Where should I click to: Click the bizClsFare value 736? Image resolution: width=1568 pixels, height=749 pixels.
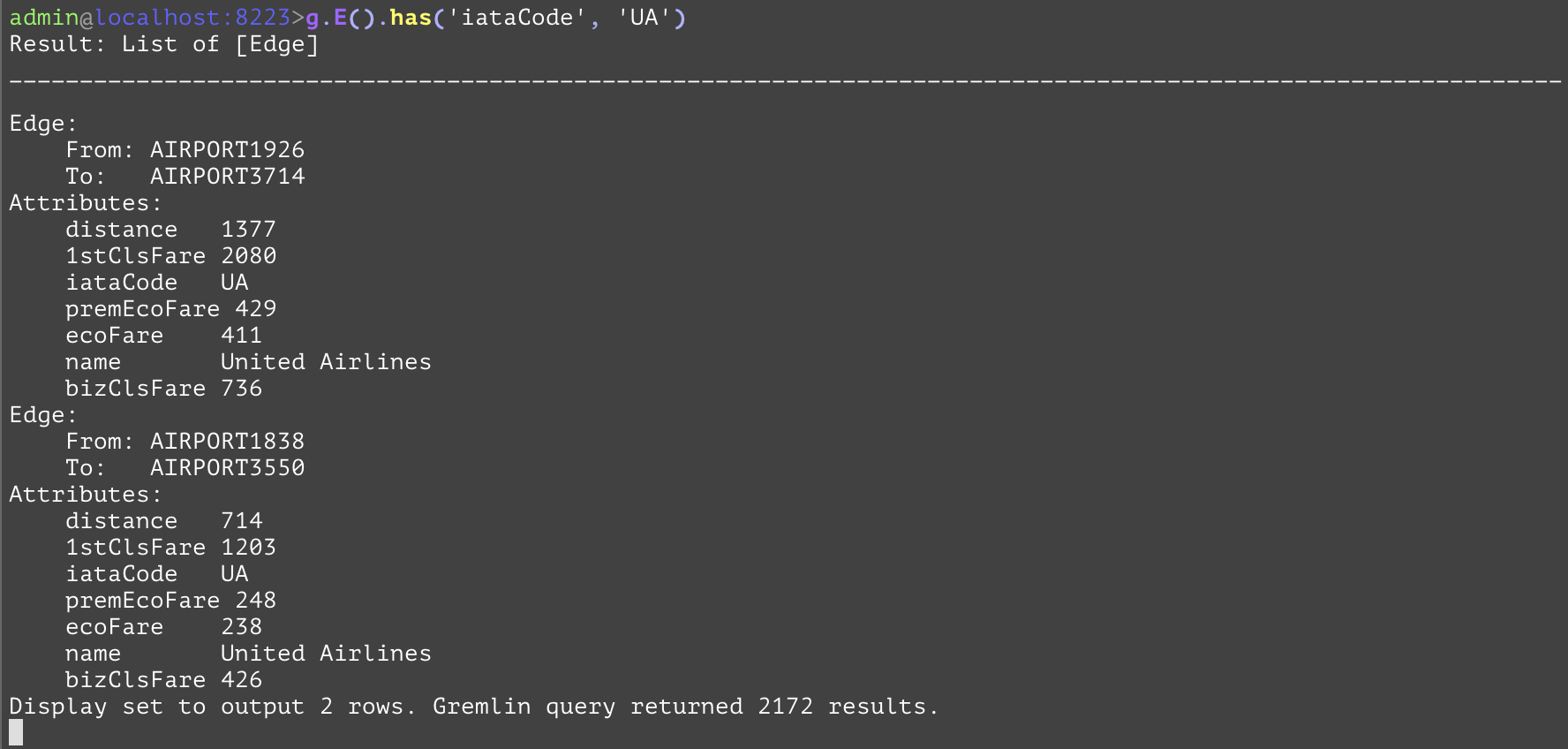(241, 389)
